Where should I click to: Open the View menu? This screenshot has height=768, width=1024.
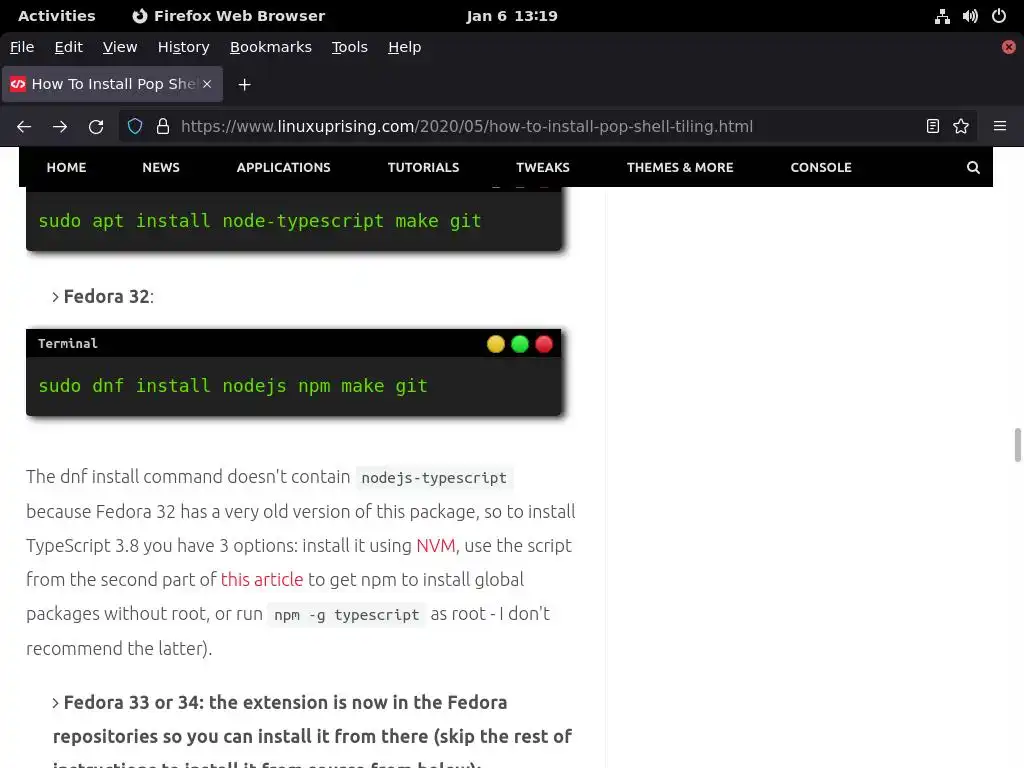pyautogui.click(x=120, y=47)
